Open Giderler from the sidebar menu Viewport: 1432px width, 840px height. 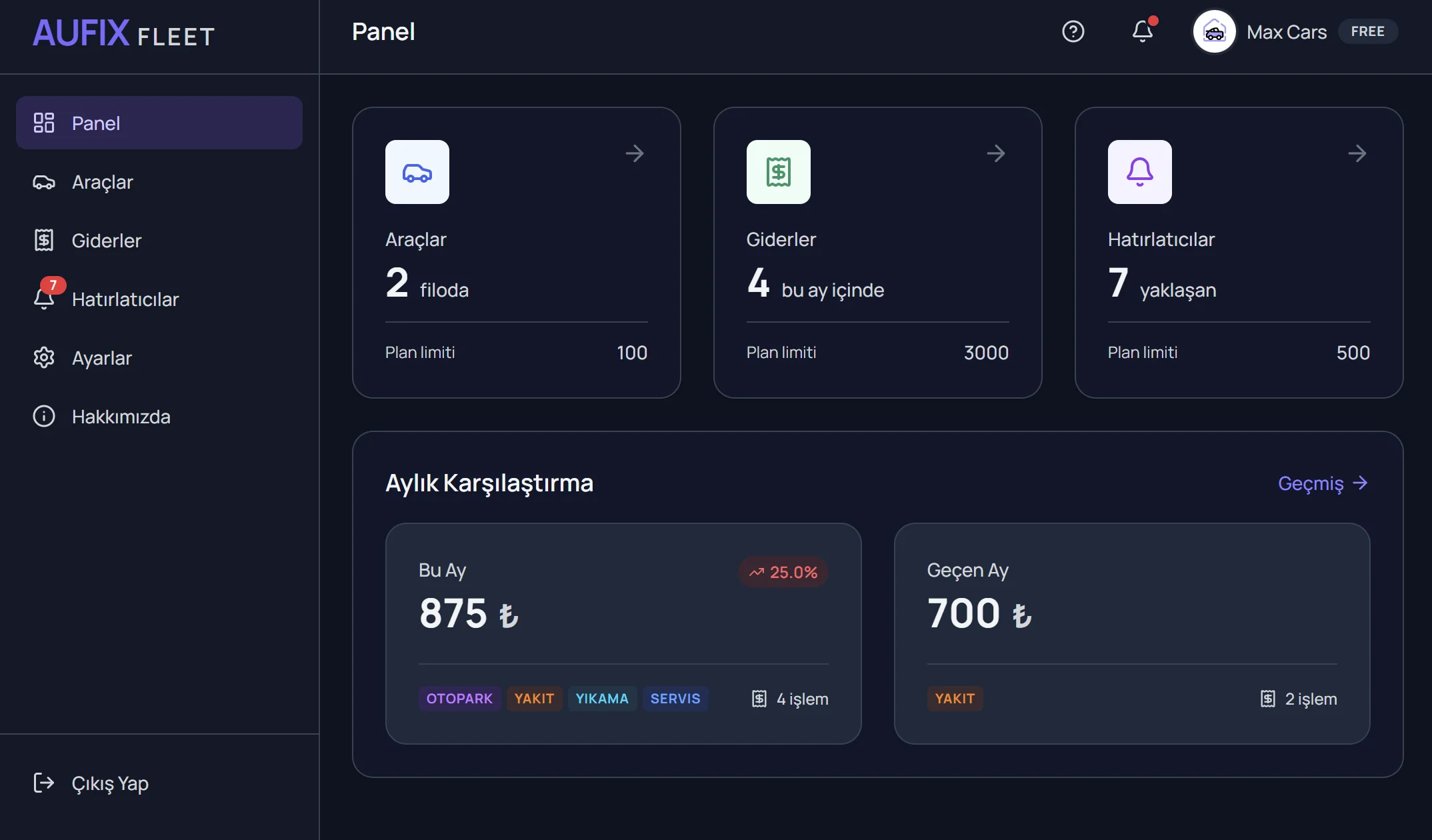159,240
